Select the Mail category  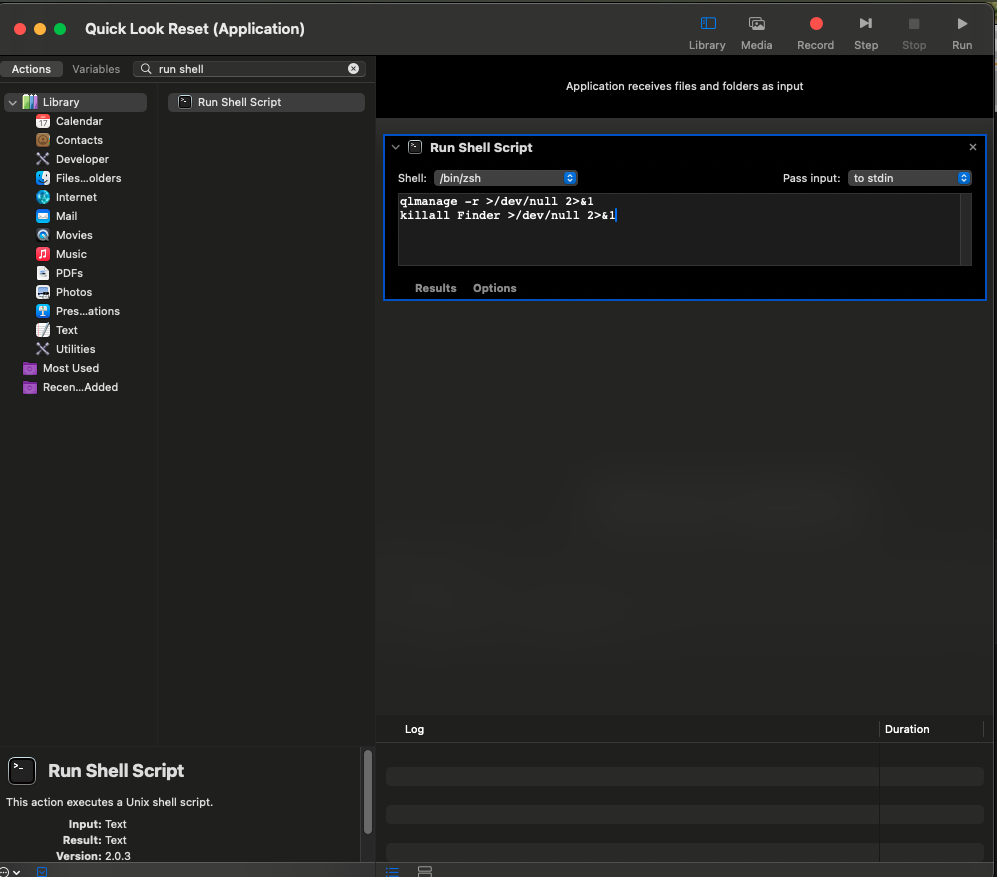click(x=66, y=216)
